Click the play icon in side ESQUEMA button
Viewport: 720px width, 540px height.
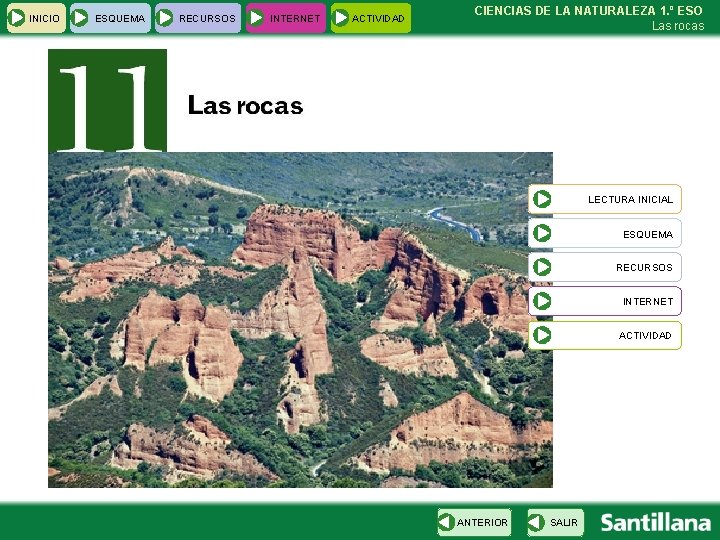(x=542, y=233)
